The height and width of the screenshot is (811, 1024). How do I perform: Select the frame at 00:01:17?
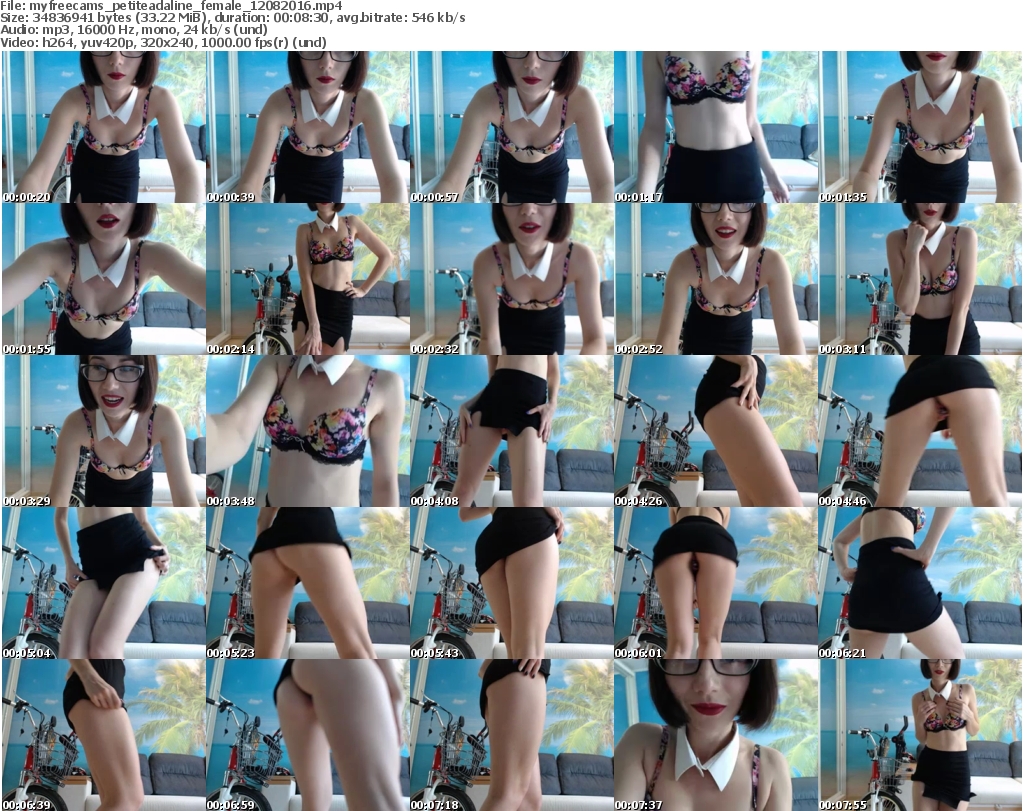click(716, 127)
